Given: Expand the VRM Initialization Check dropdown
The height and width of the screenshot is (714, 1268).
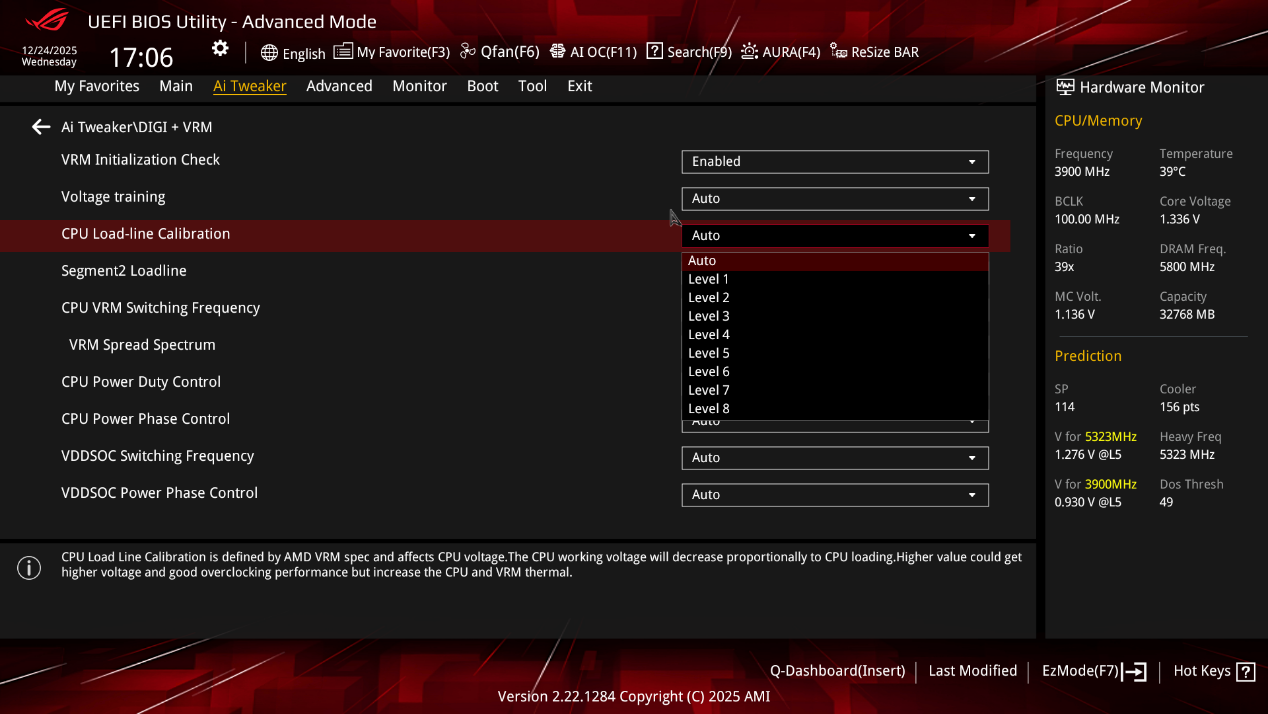Looking at the screenshot, I should coord(834,162).
